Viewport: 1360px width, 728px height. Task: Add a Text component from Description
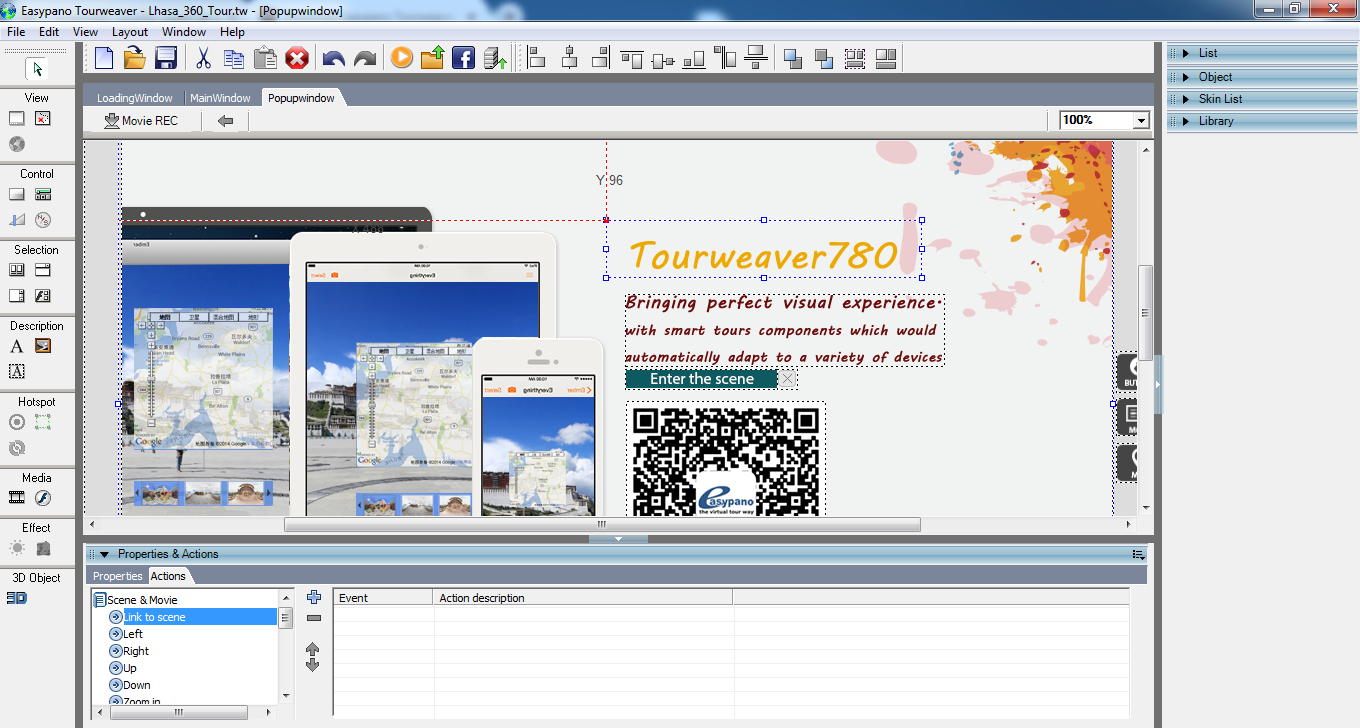click(17, 346)
